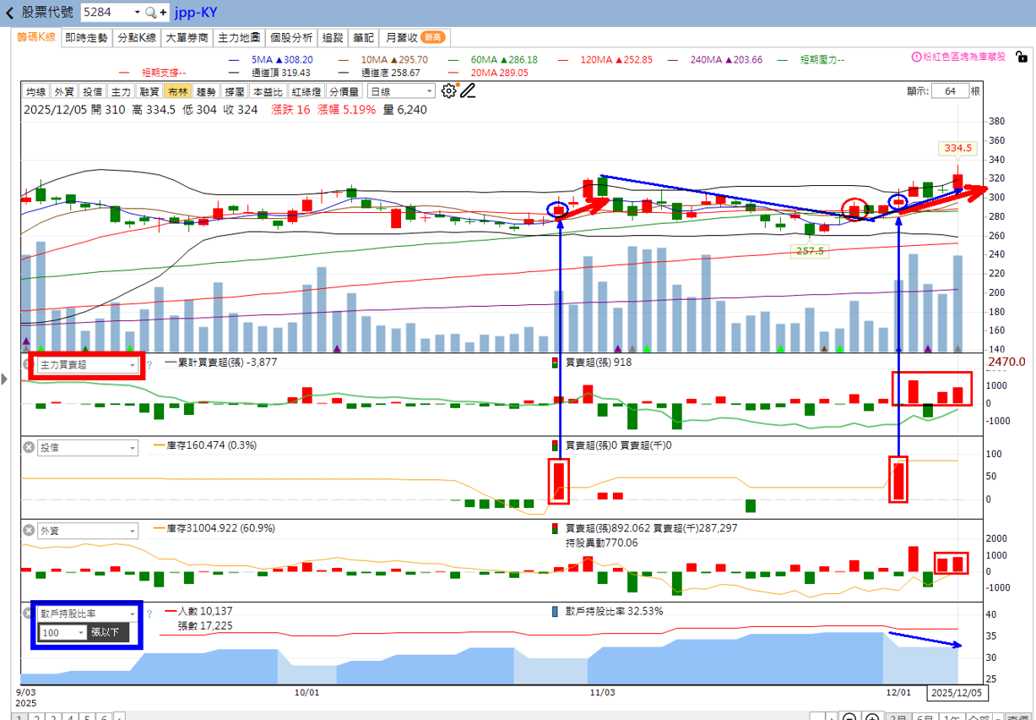1036x720 pixels.
Task: Switch to the 籌碼K線 tab
Action: tap(36, 38)
